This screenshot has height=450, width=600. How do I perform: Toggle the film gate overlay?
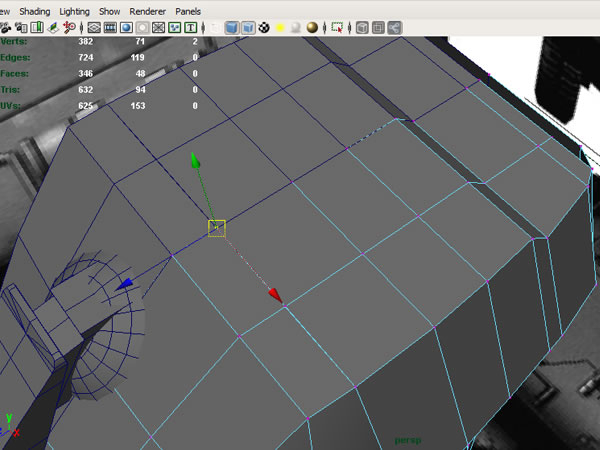tap(110, 28)
